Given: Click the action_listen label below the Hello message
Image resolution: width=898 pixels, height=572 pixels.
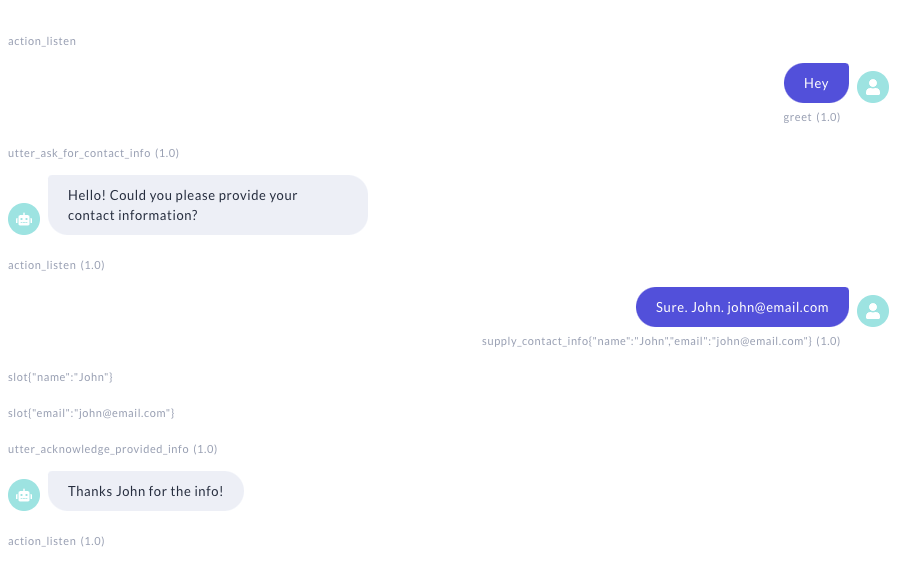Looking at the screenshot, I should tap(42, 265).
